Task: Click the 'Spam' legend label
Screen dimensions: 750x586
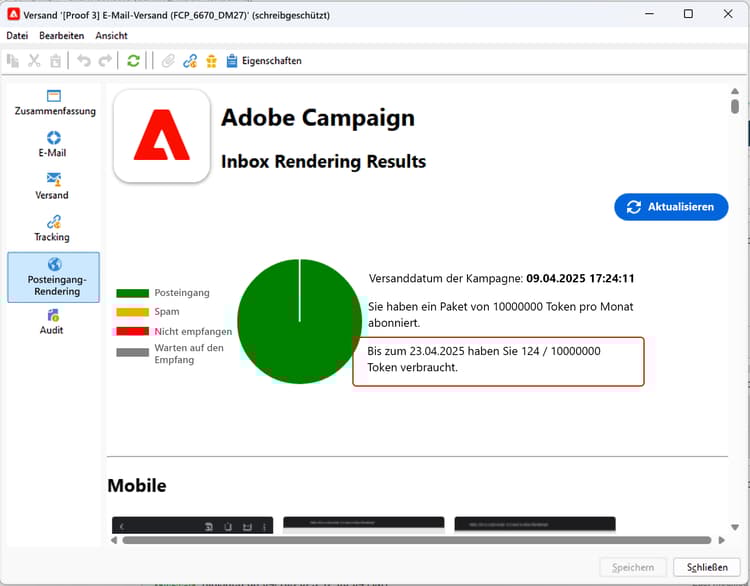Action: [x=167, y=312]
